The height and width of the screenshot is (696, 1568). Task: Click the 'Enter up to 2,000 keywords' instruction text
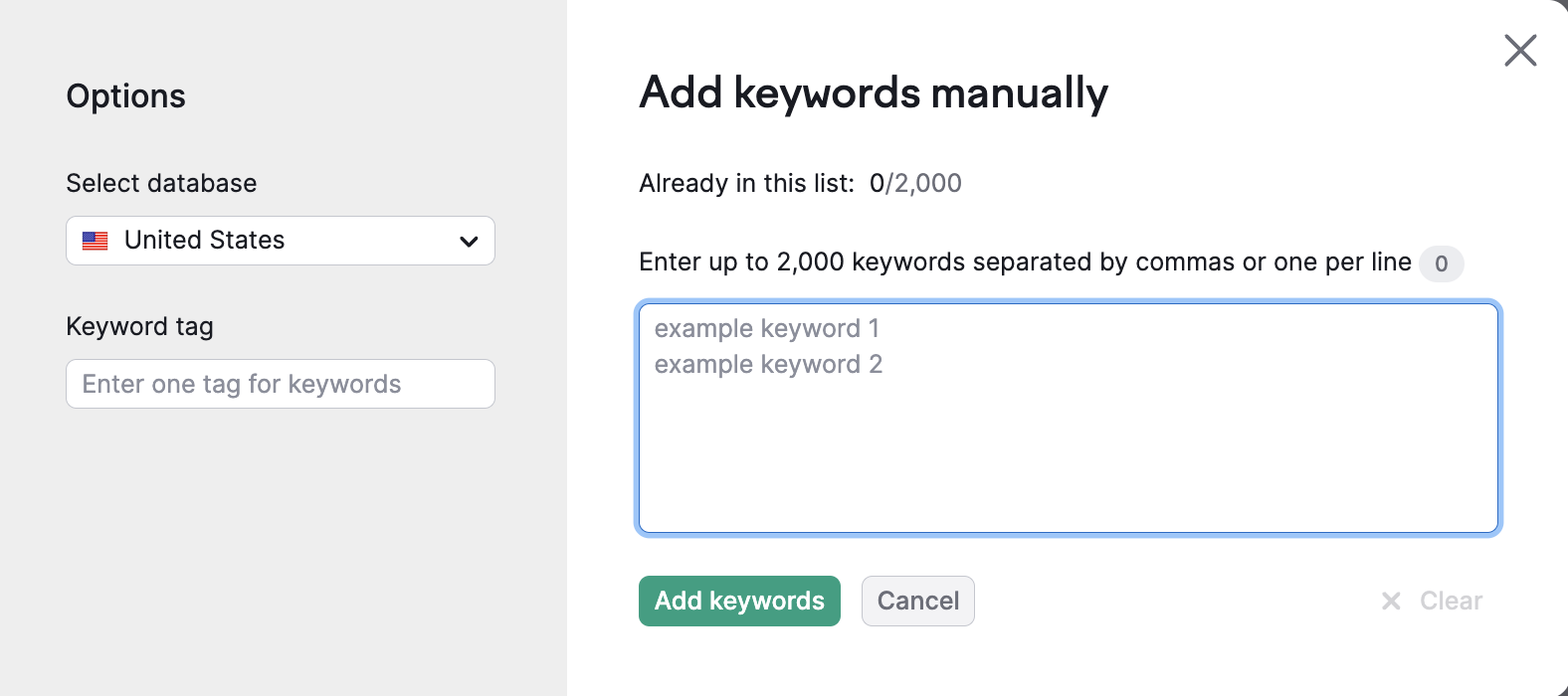(x=1025, y=262)
